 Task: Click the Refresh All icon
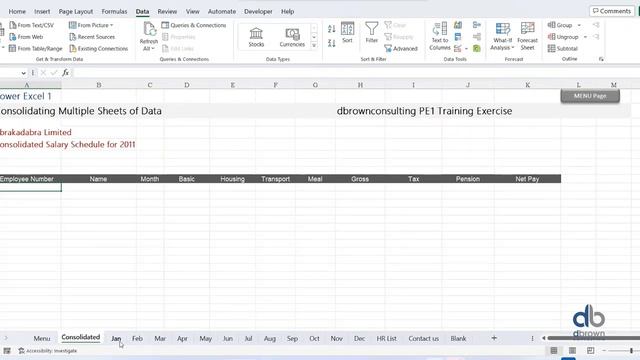(149, 29)
